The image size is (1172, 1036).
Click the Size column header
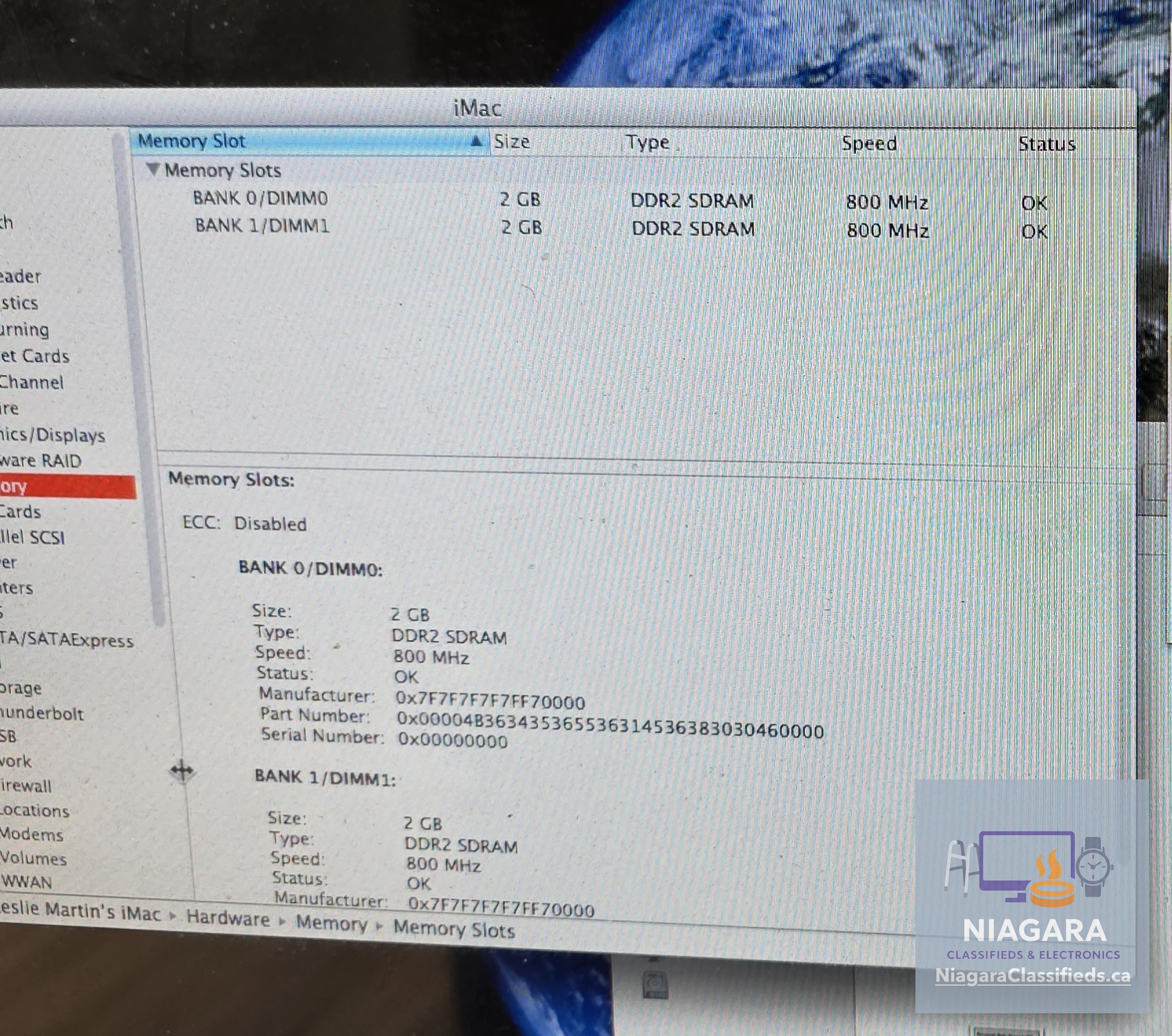[x=512, y=142]
